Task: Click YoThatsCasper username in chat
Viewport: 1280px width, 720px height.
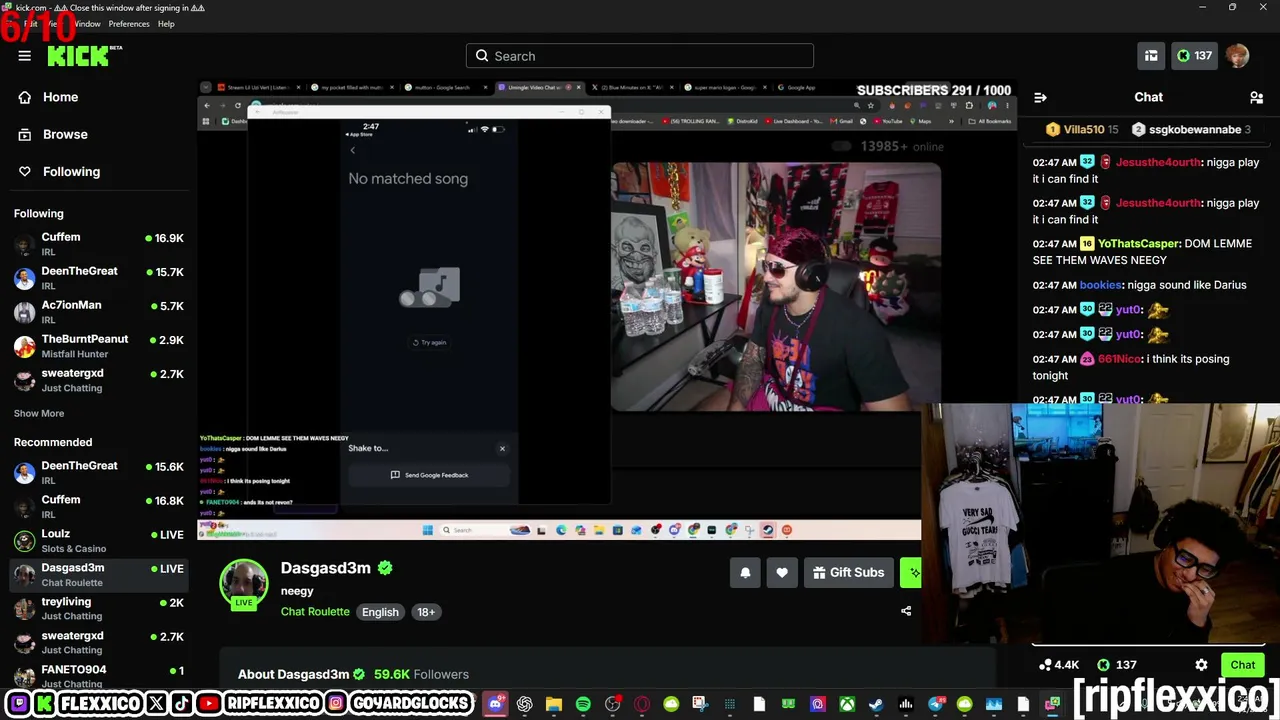Action: point(1139,243)
